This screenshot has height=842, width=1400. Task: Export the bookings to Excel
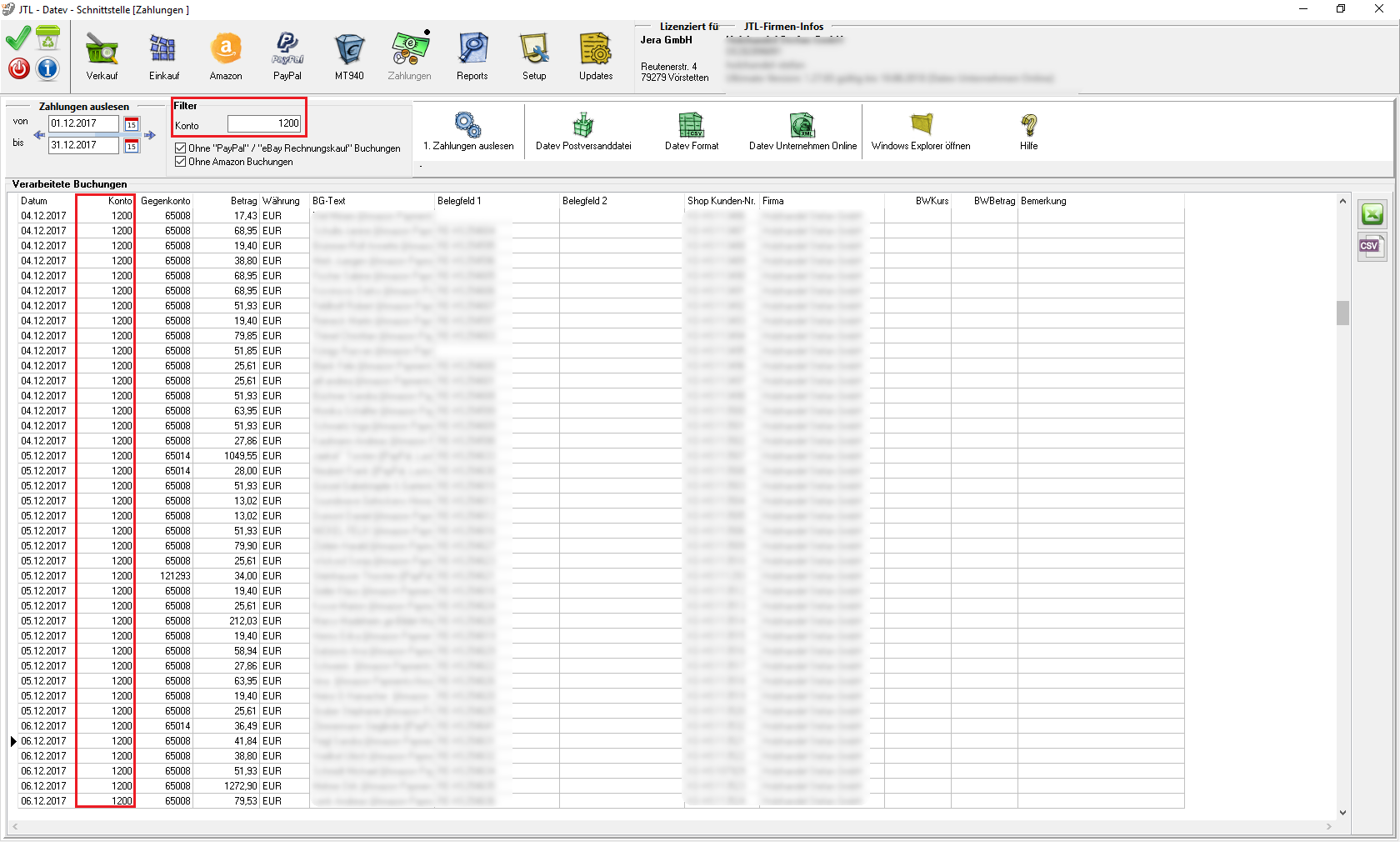tap(1372, 215)
